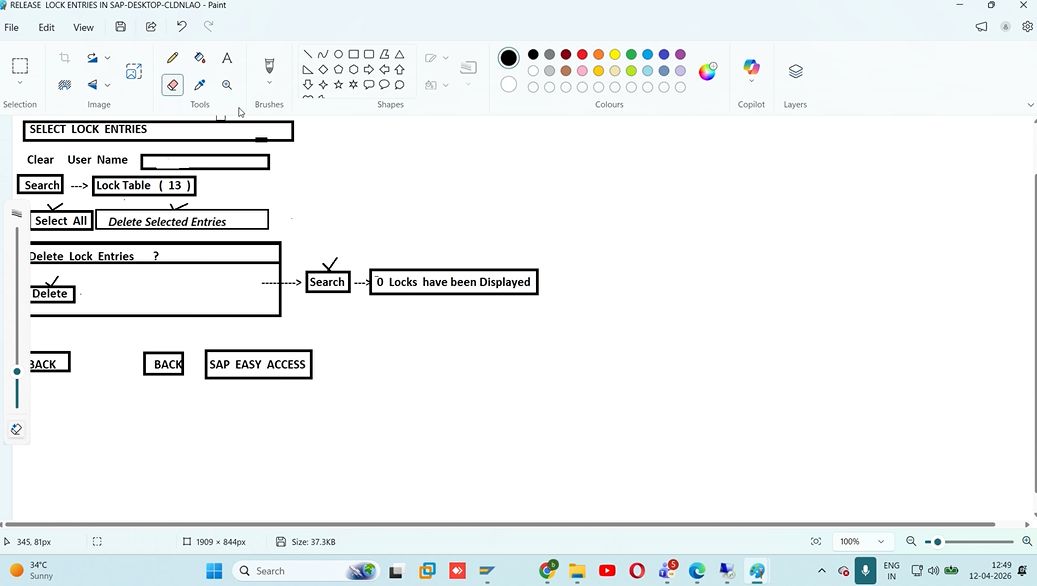The height and width of the screenshot is (586, 1037).
Task: Select the secondary white colour circle
Action: 509,85
